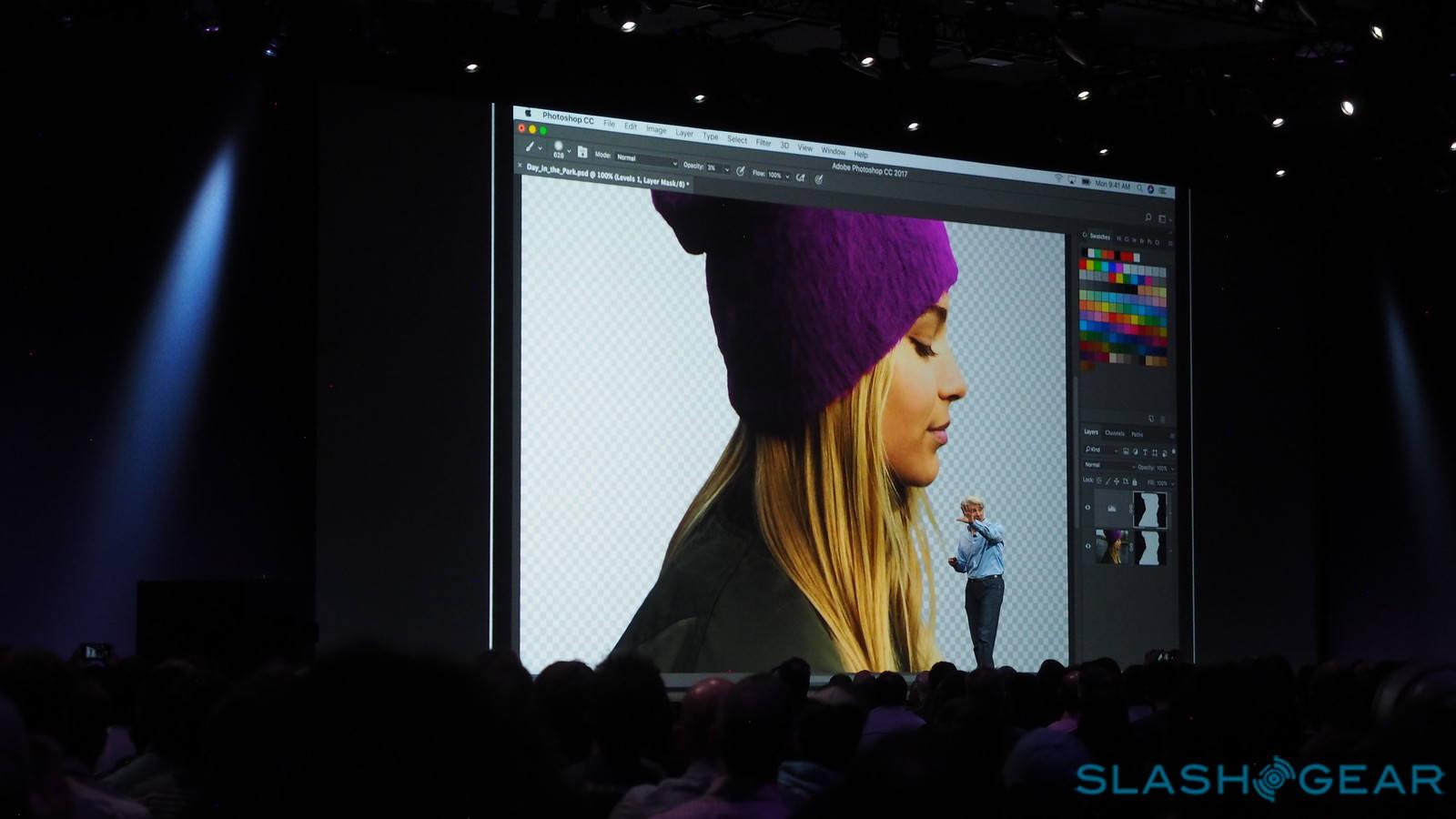1456x819 pixels.
Task: Click the battery icon in the menu bar
Action: [1086, 182]
